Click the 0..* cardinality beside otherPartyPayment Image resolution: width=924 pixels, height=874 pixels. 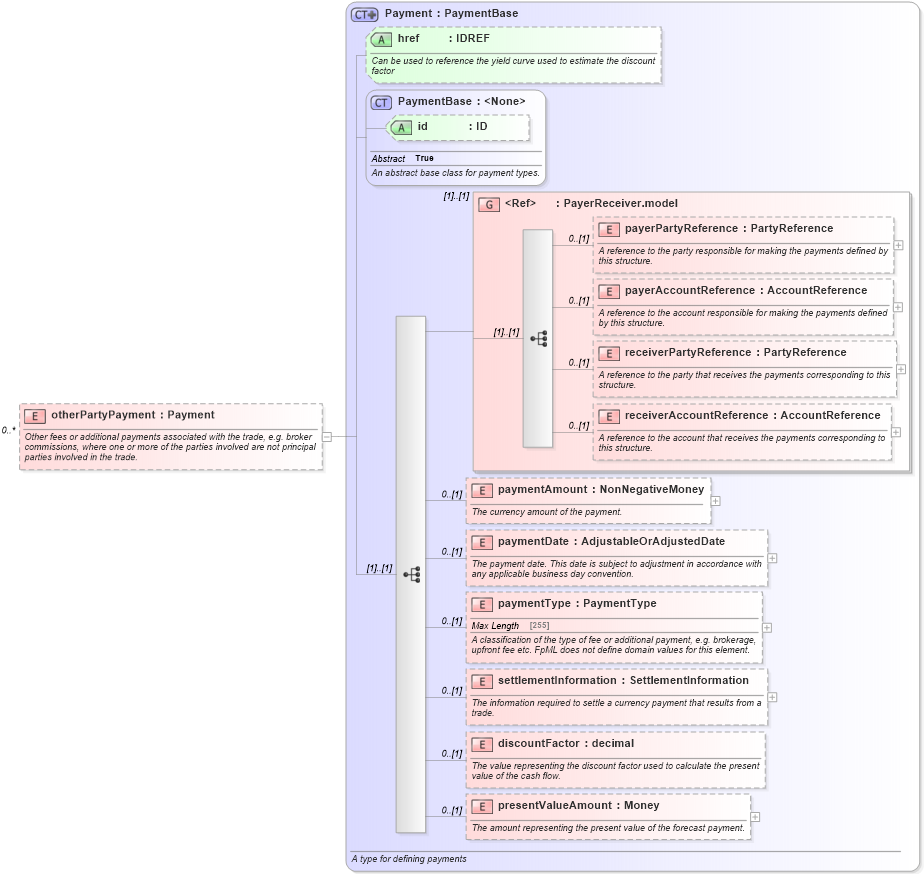pos(9,431)
